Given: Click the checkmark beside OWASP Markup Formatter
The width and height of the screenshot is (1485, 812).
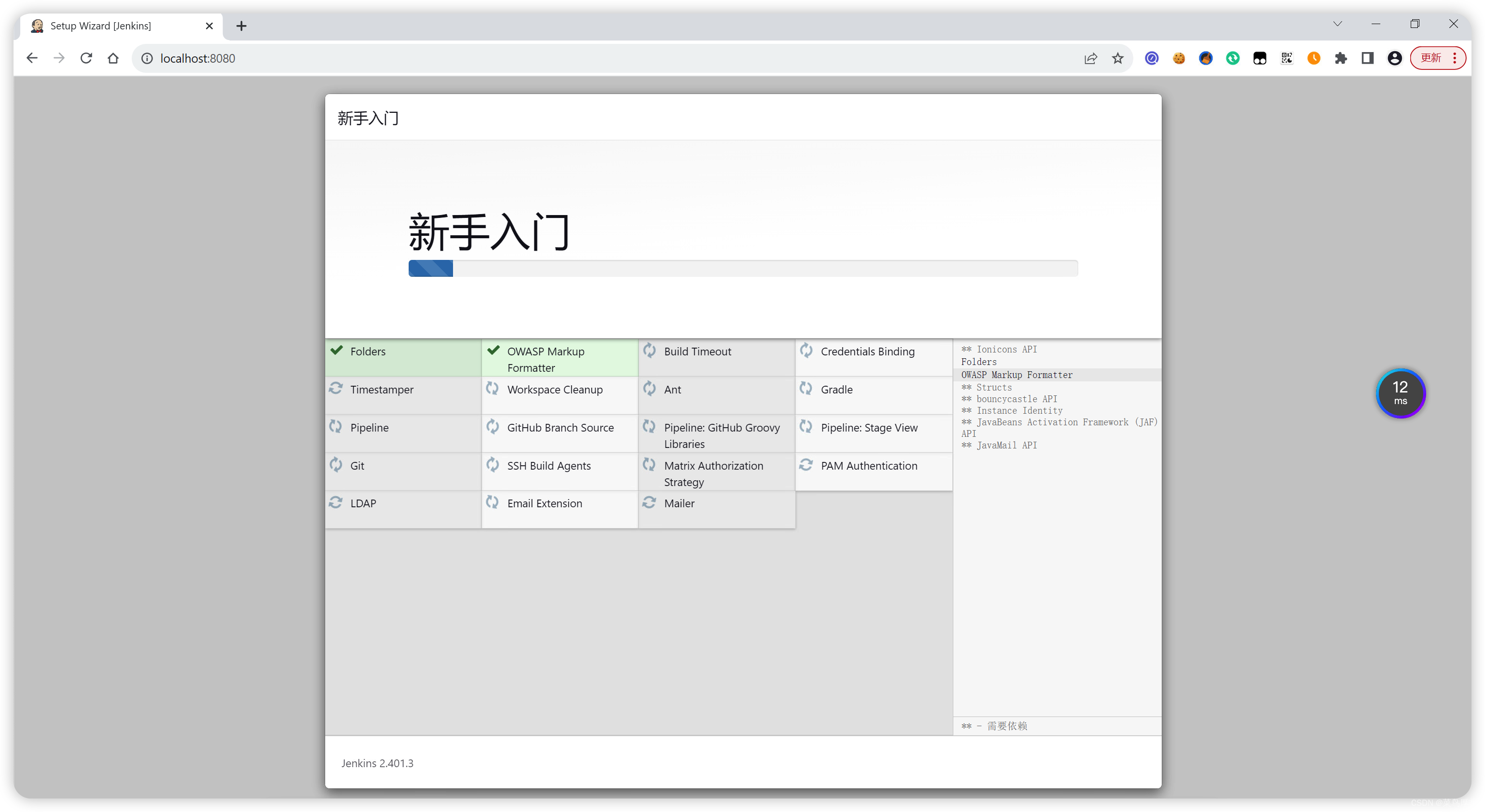Looking at the screenshot, I should [x=494, y=351].
